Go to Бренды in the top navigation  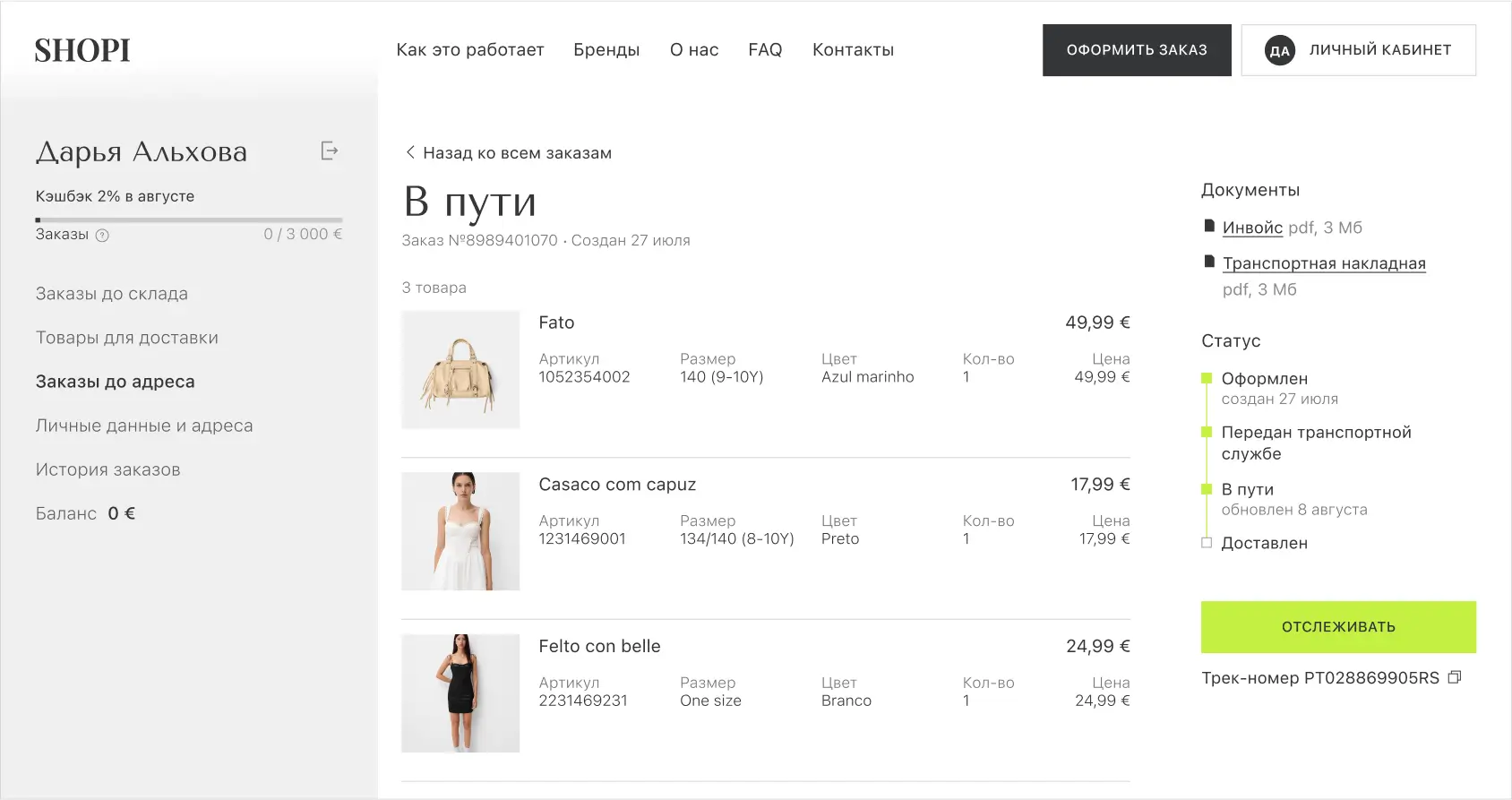(606, 50)
